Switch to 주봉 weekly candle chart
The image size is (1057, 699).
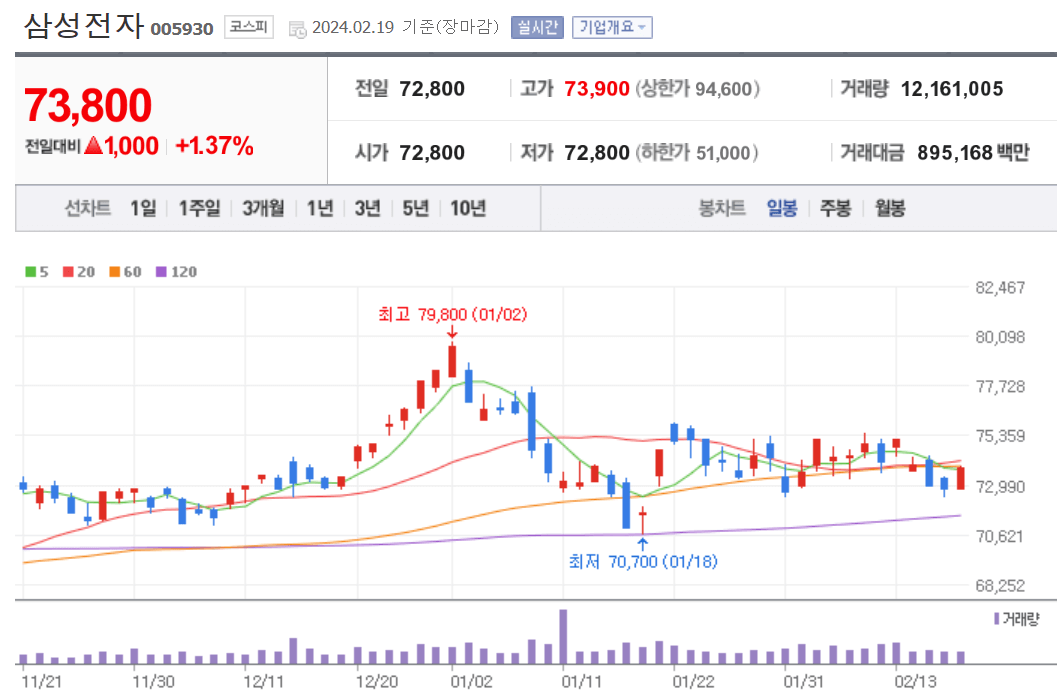coord(835,208)
